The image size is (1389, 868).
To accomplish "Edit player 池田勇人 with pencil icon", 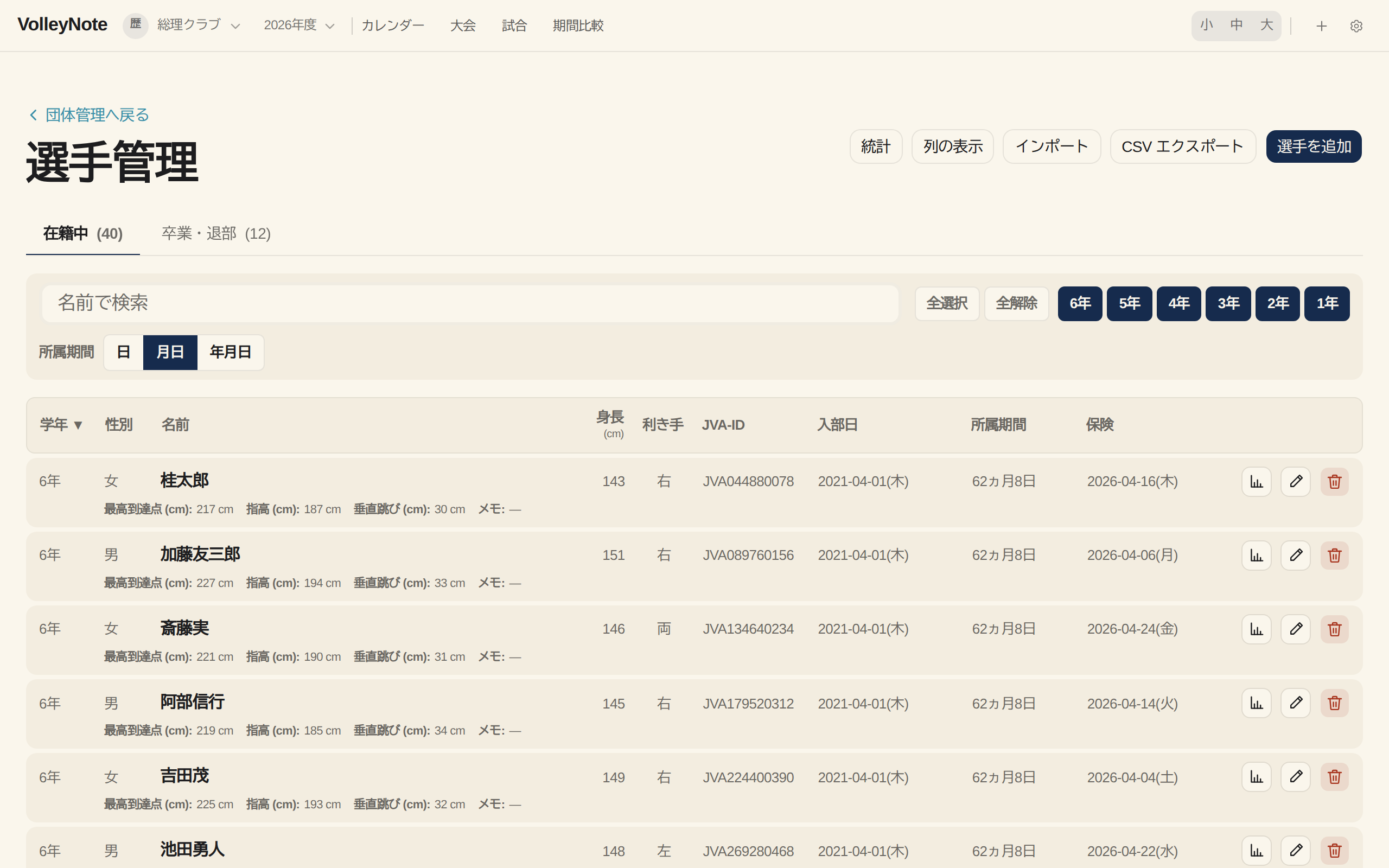I will [x=1296, y=851].
